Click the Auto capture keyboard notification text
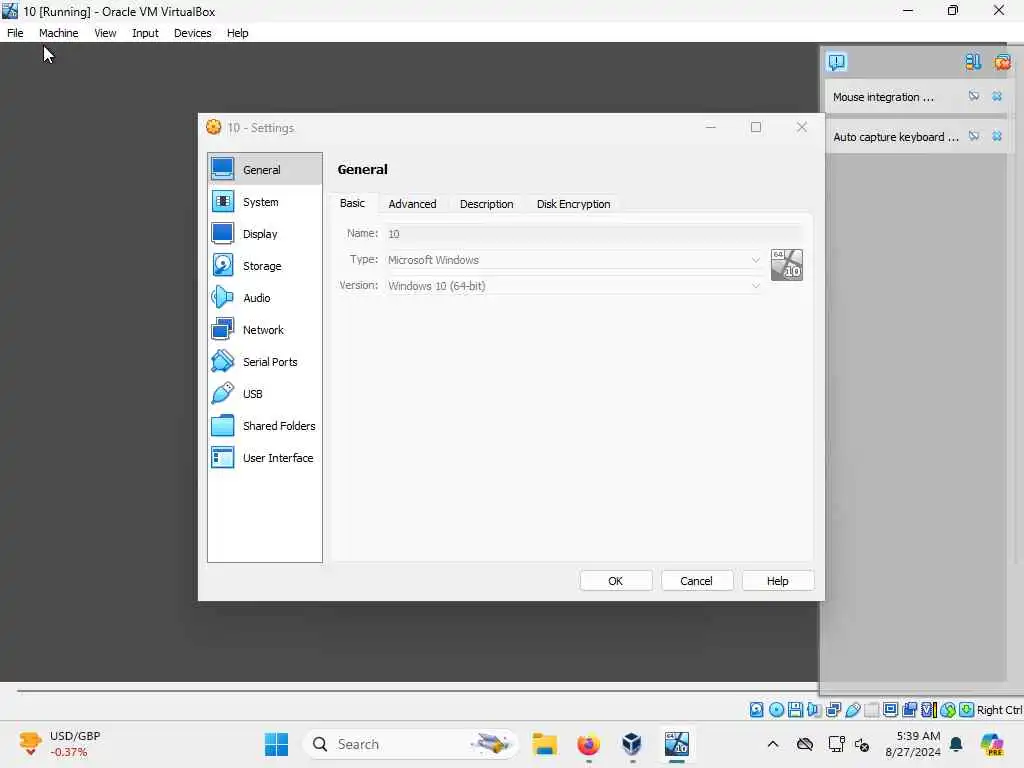Screen dimensions: 1024x768 click(x=895, y=136)
